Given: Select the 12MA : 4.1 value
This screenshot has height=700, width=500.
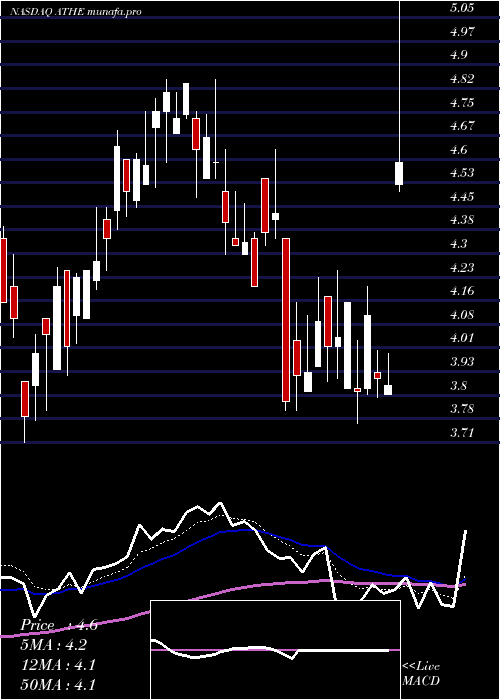Looking at the screenshot, I should 58,665.
